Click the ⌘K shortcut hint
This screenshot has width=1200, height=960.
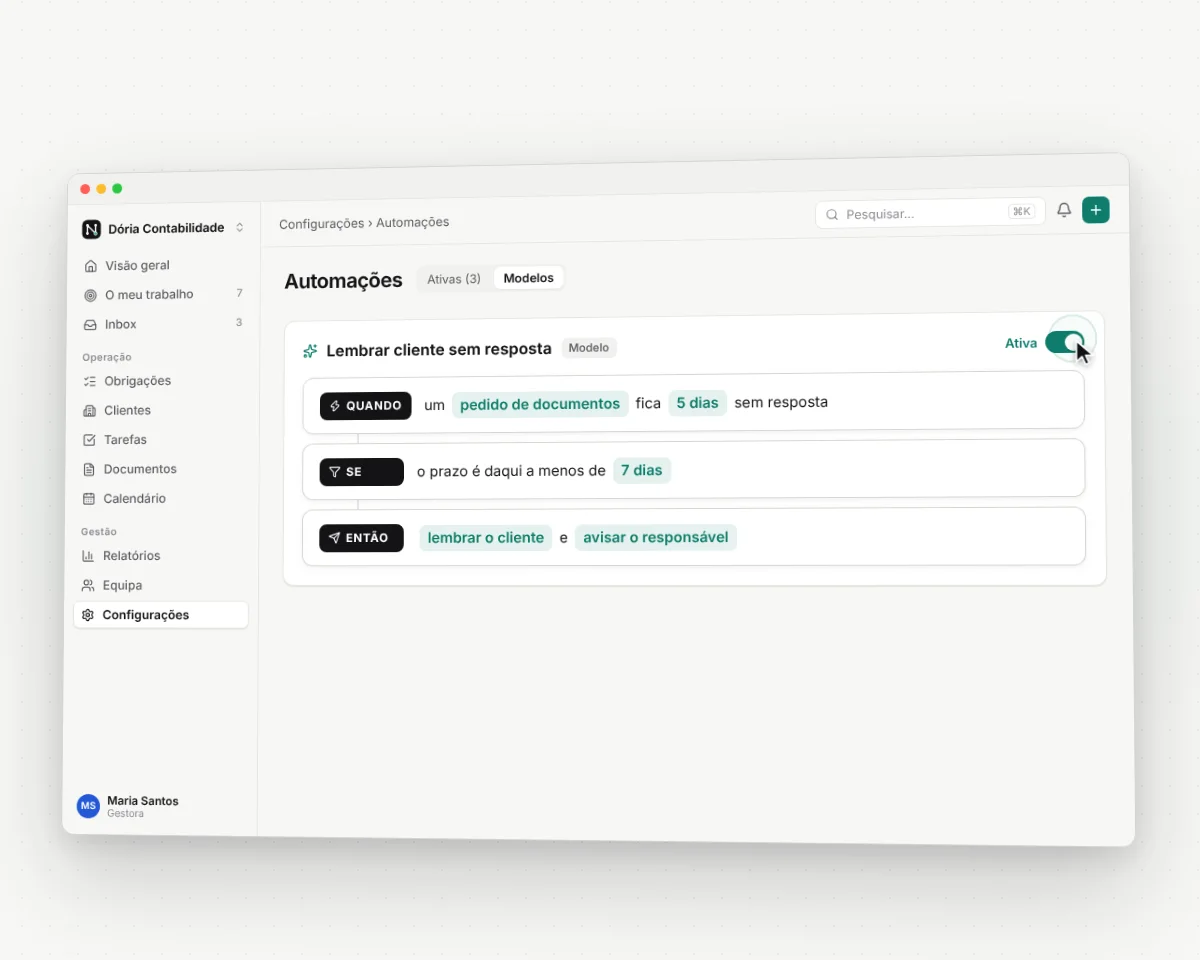coord(1021,211)
